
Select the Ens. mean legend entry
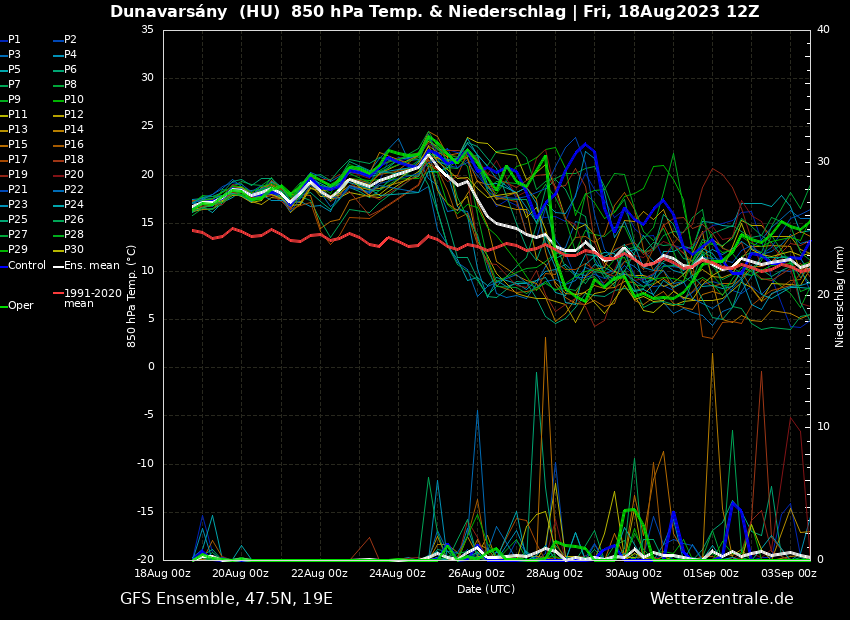pyautogui.click(x=91, y=266)
